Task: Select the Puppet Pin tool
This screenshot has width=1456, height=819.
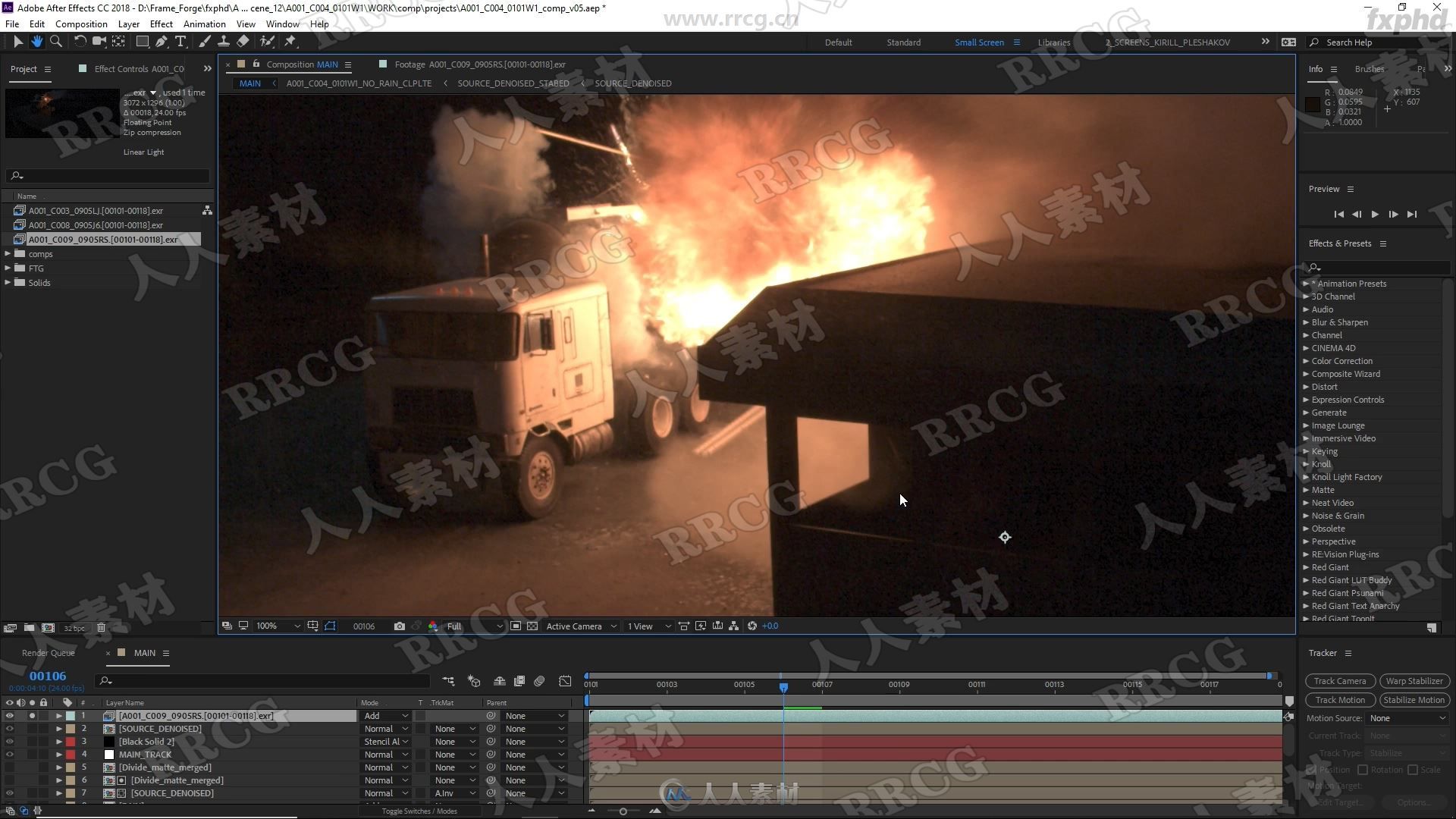Action: coord(290,42)
